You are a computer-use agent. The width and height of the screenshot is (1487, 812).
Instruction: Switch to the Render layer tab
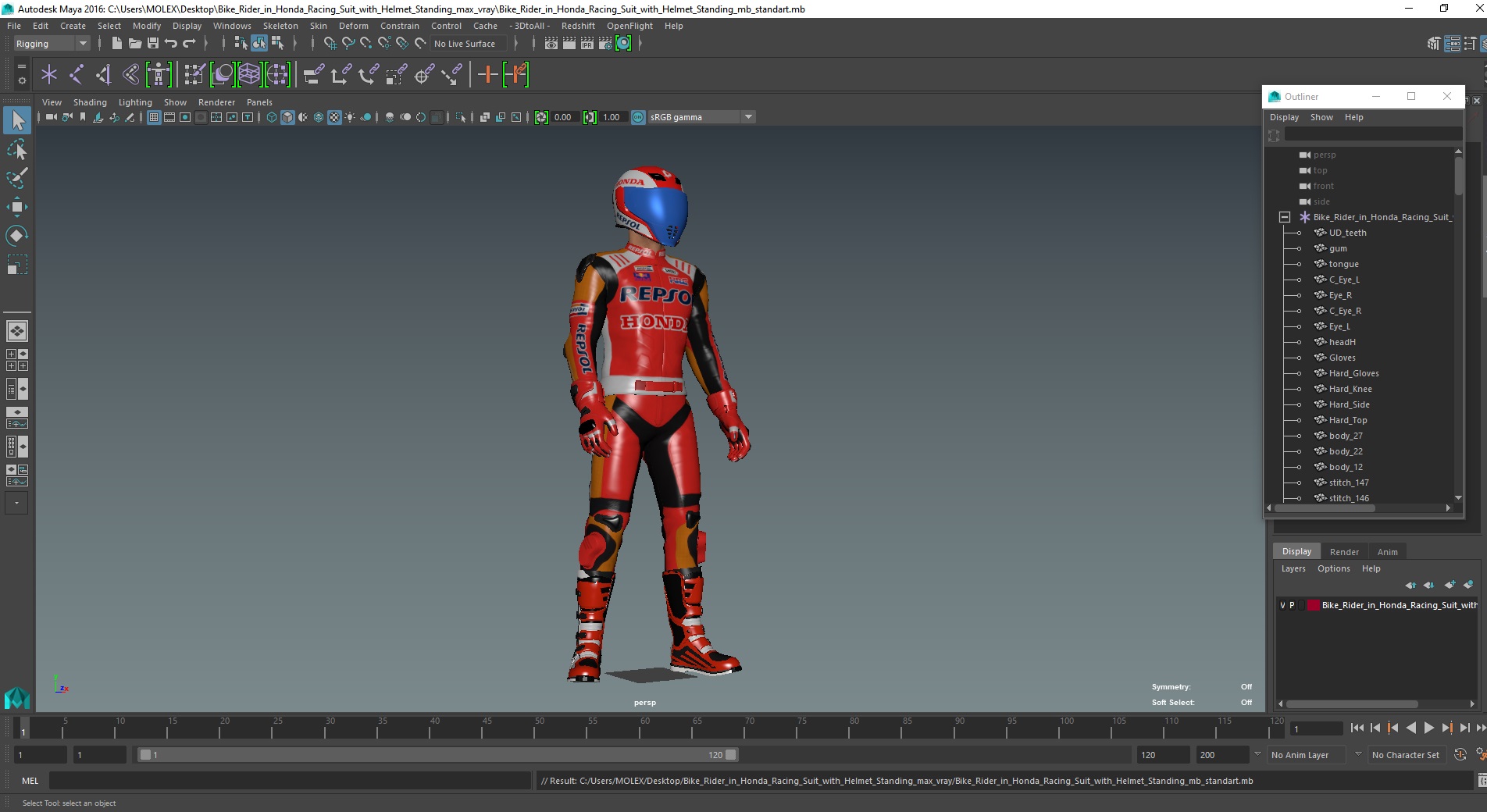click(1344, 551)
